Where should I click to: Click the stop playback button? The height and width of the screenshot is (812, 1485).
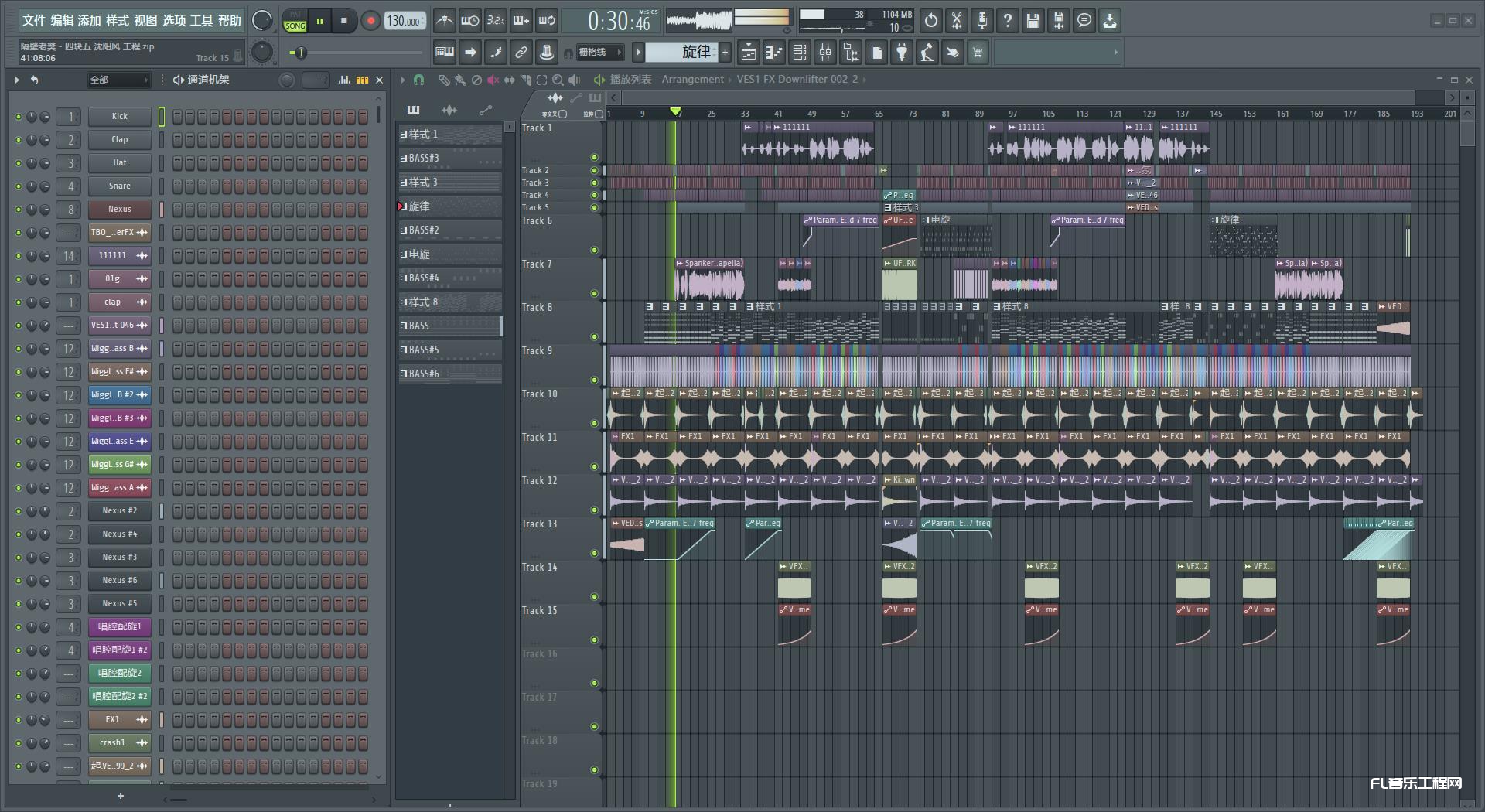coord(344,21)
